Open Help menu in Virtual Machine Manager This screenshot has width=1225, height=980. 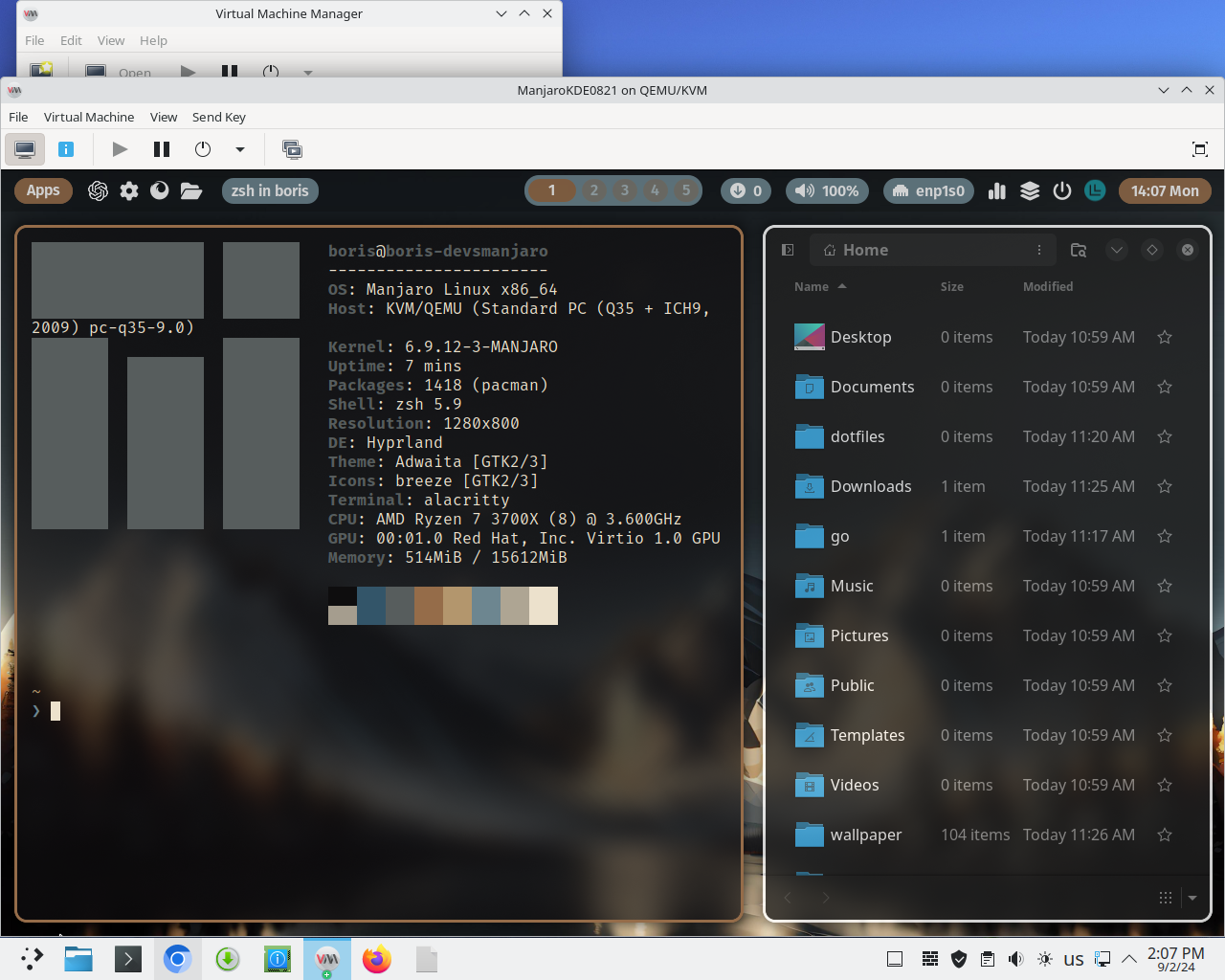point(153,40)
